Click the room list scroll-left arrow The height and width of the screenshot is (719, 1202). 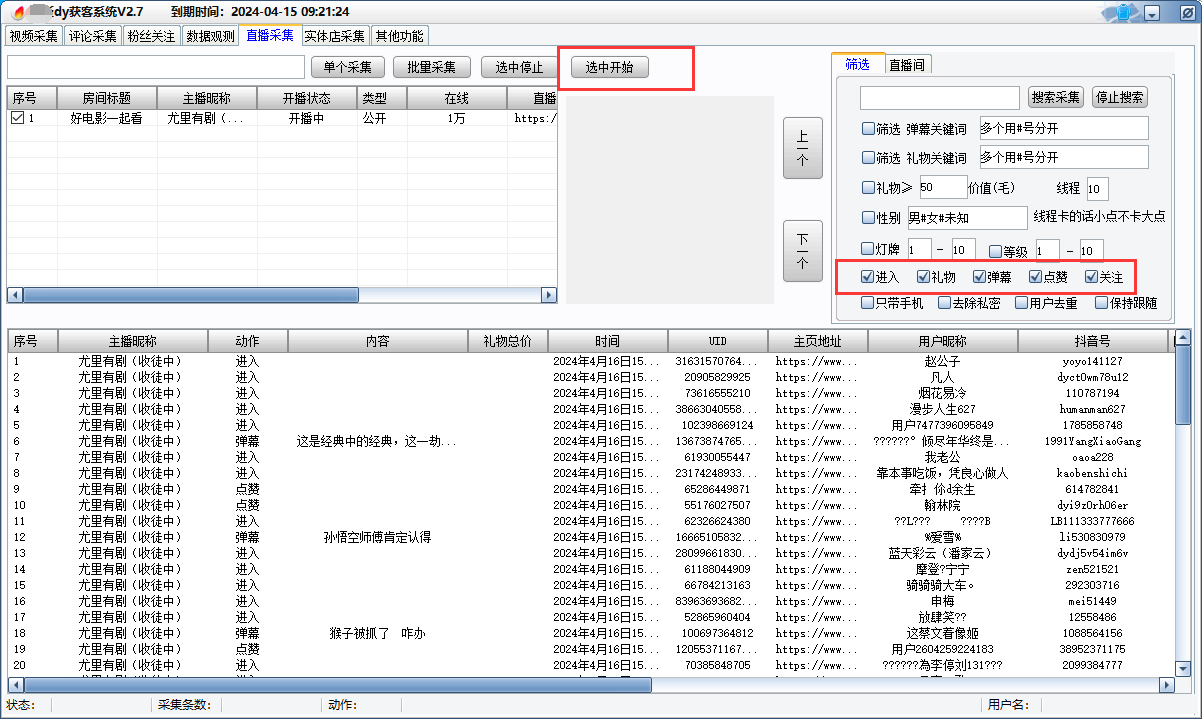click(15, 295)
